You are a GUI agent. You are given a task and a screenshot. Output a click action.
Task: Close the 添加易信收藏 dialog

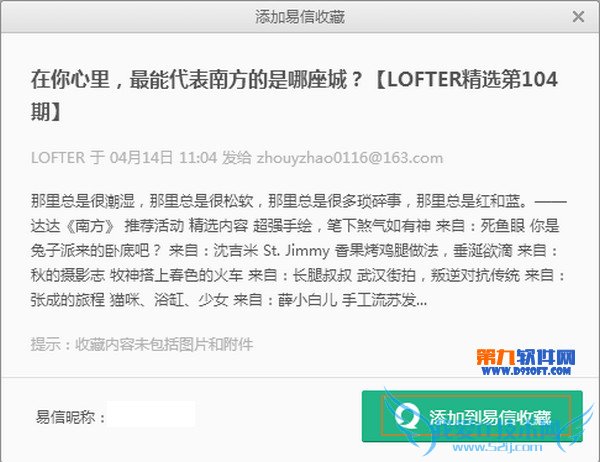578,17
